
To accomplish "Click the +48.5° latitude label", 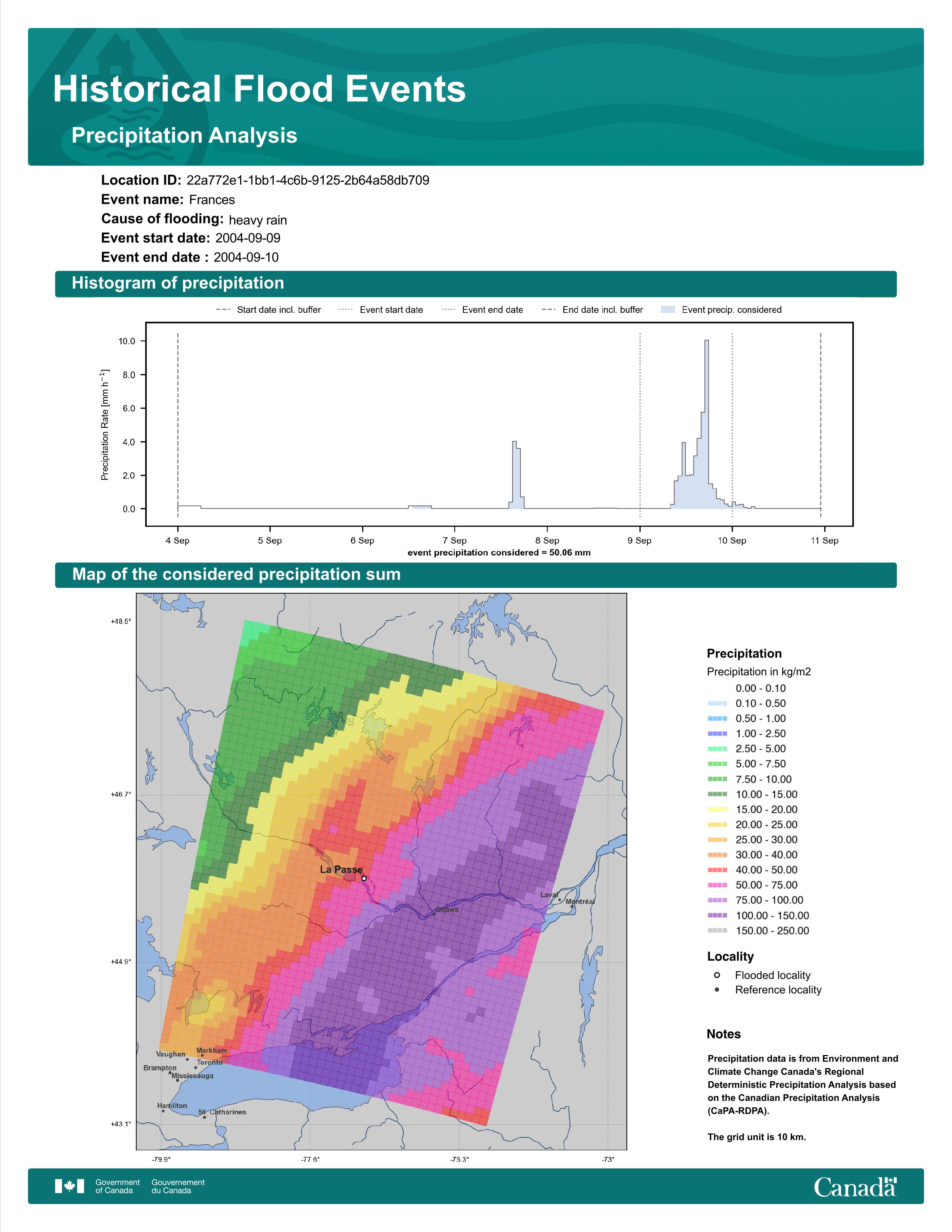I will (x=121, y=621).
